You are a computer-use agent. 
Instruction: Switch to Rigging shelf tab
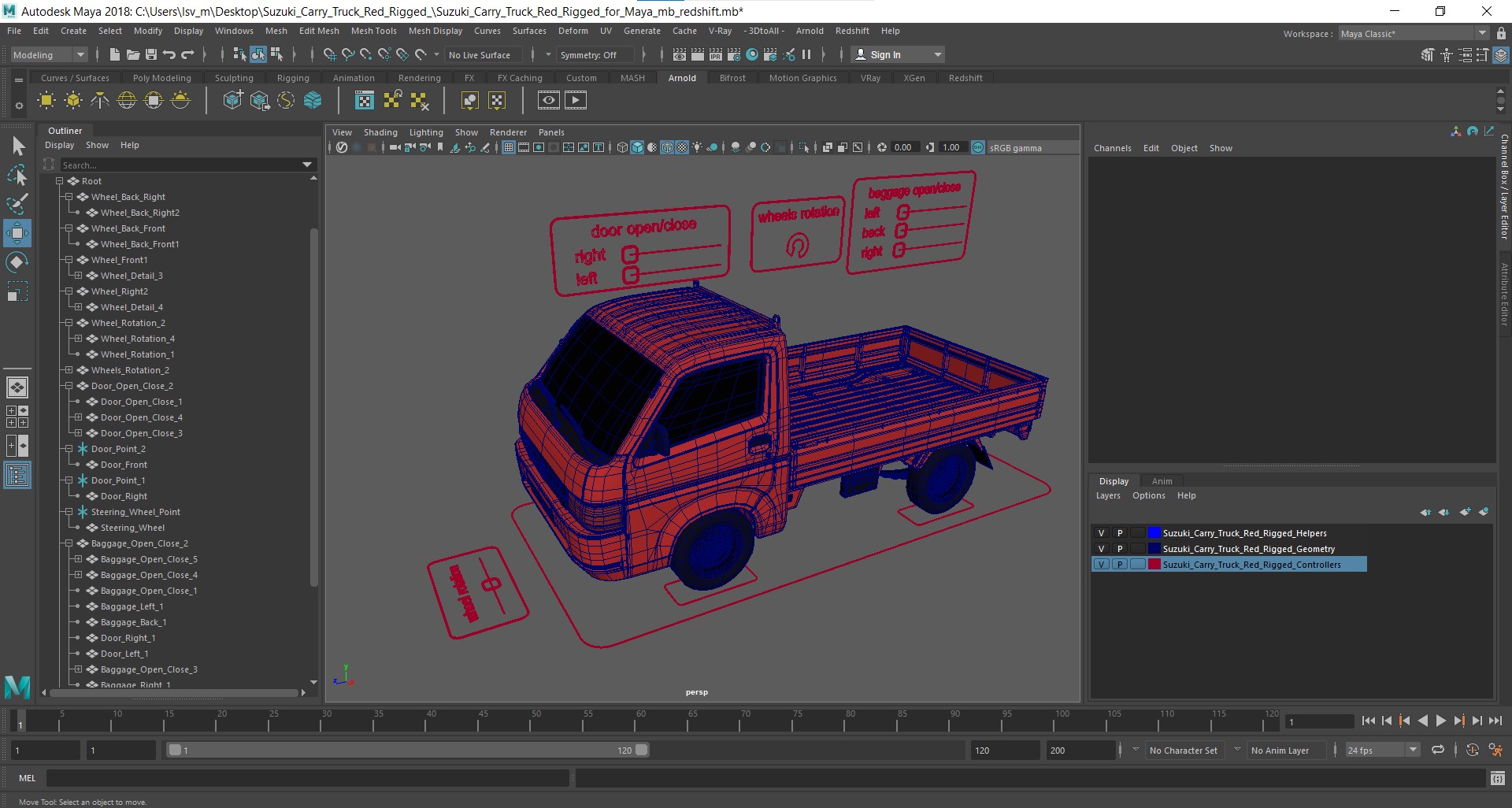pyautogui.click(x=293, y=78)
